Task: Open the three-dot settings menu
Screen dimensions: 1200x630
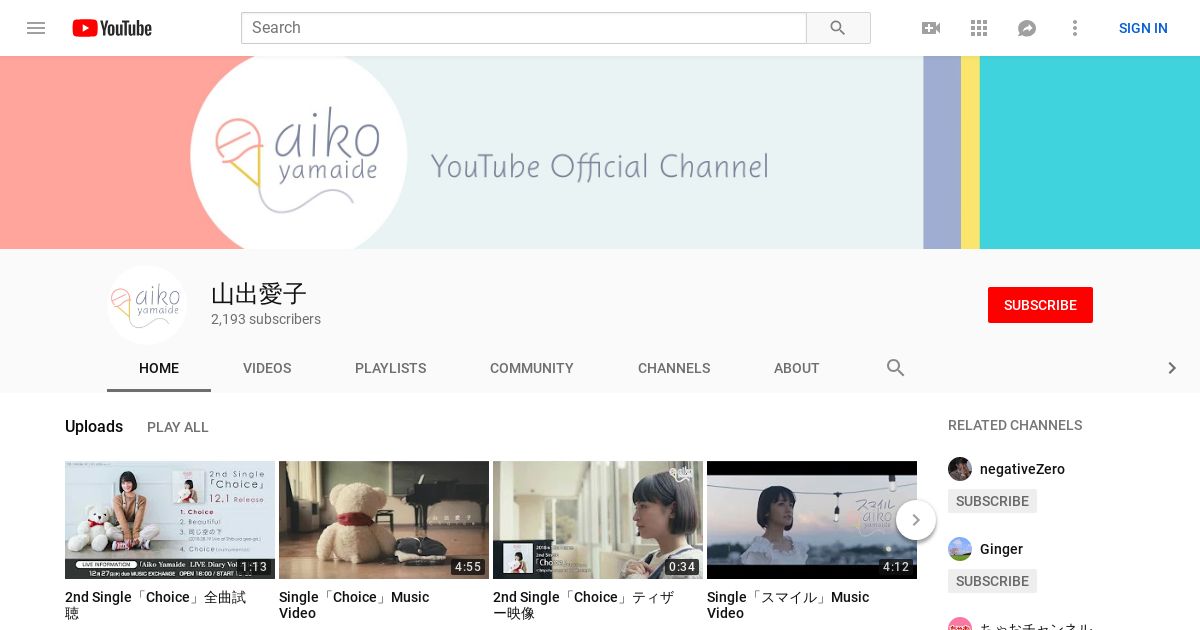Action: click(1075, 28)
